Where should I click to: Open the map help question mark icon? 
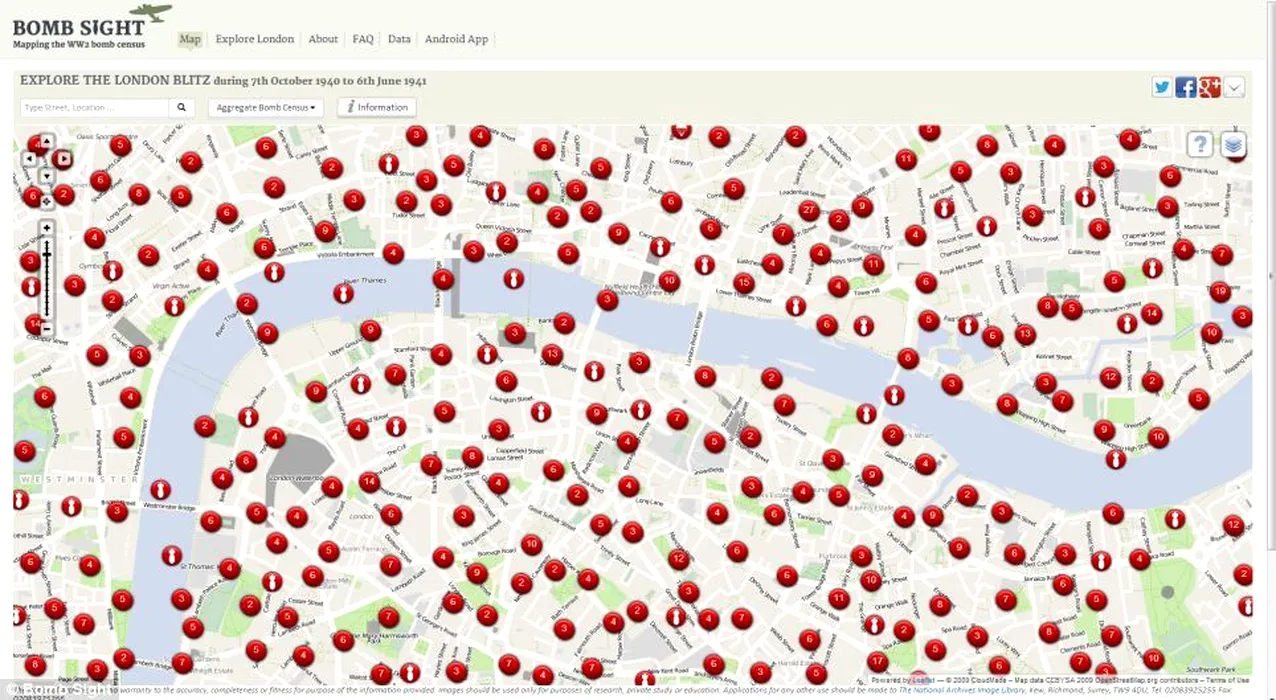(x=1200, y=145)
